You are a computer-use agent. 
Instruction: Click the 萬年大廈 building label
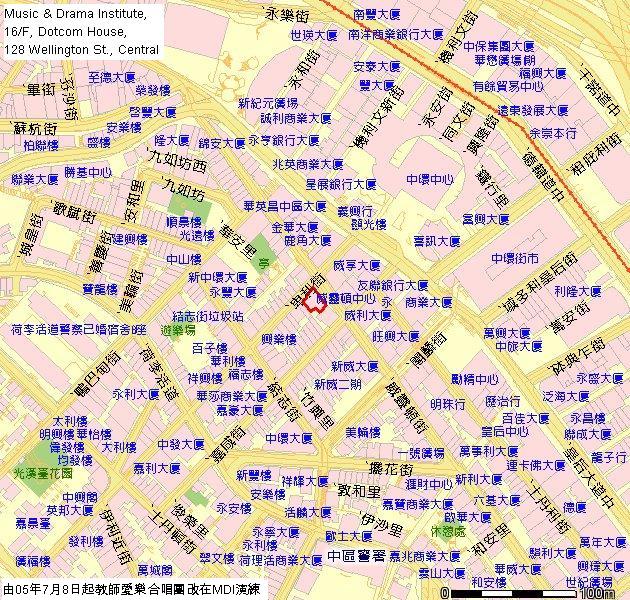coord(602,542)
